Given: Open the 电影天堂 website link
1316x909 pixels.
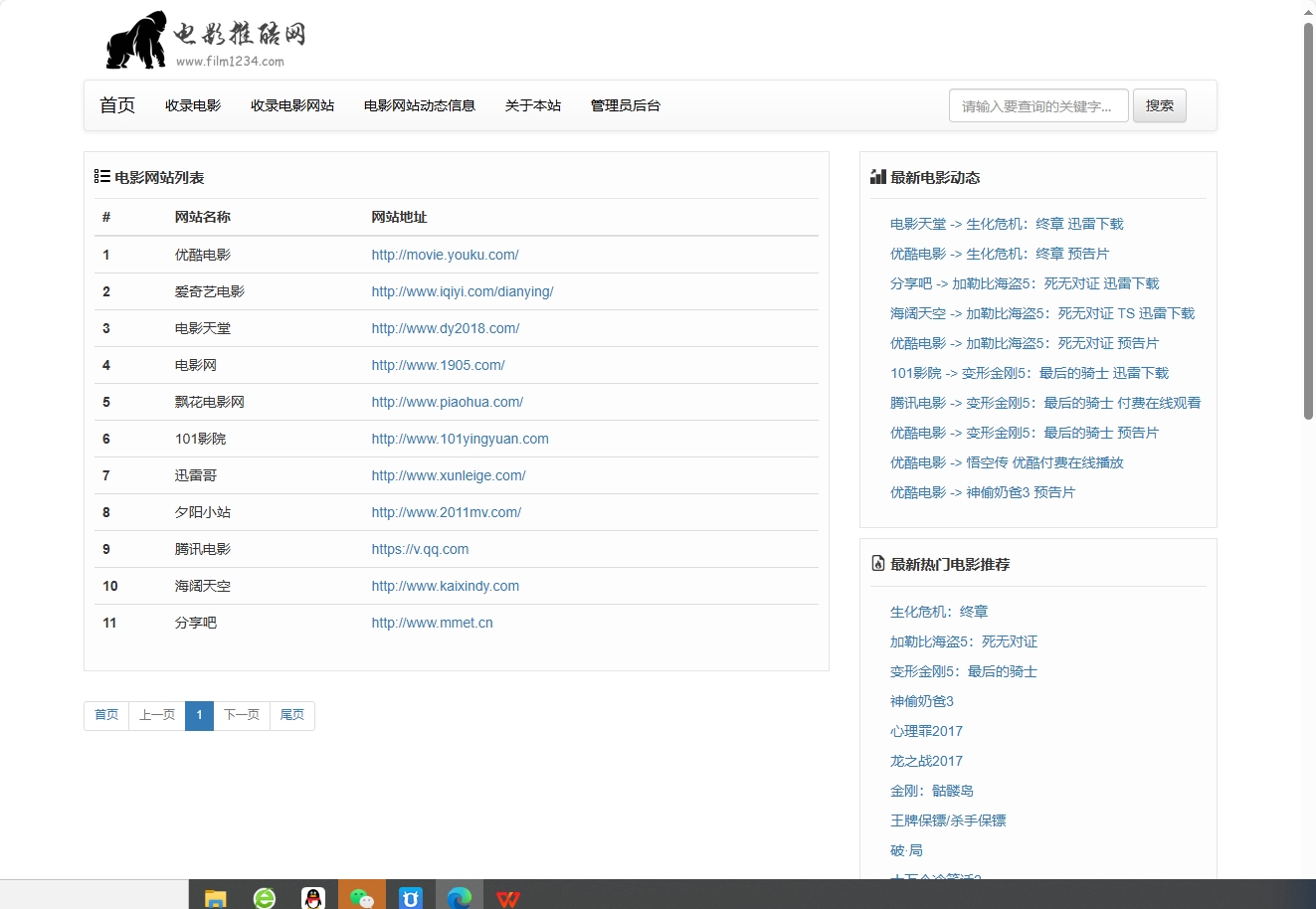Looking at the screenshot, I should pyautogui.click(x=445, y=328).
